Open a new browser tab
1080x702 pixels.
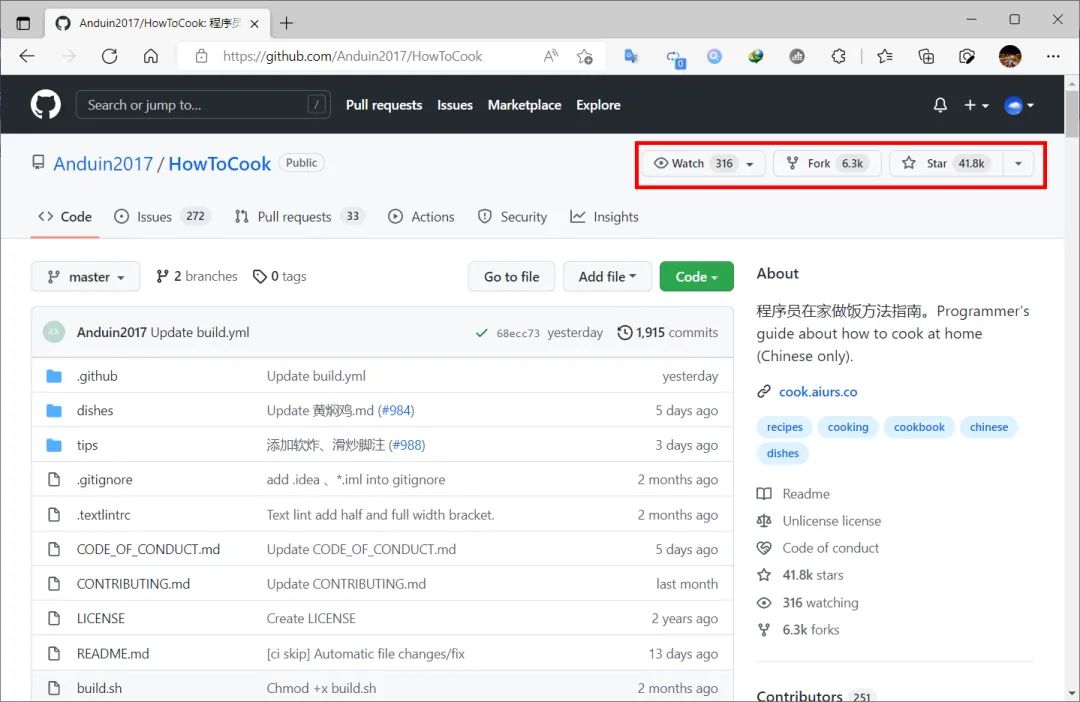pos(287,23)
